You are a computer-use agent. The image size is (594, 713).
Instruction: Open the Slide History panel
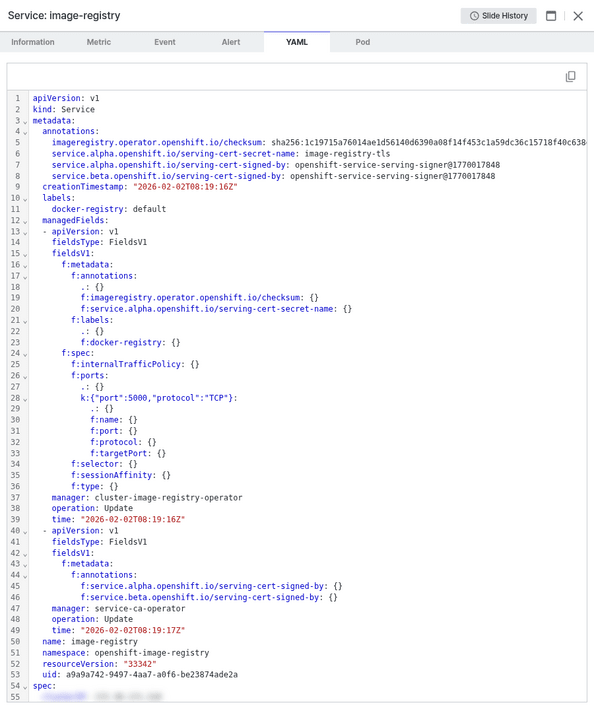pos(498,16)
